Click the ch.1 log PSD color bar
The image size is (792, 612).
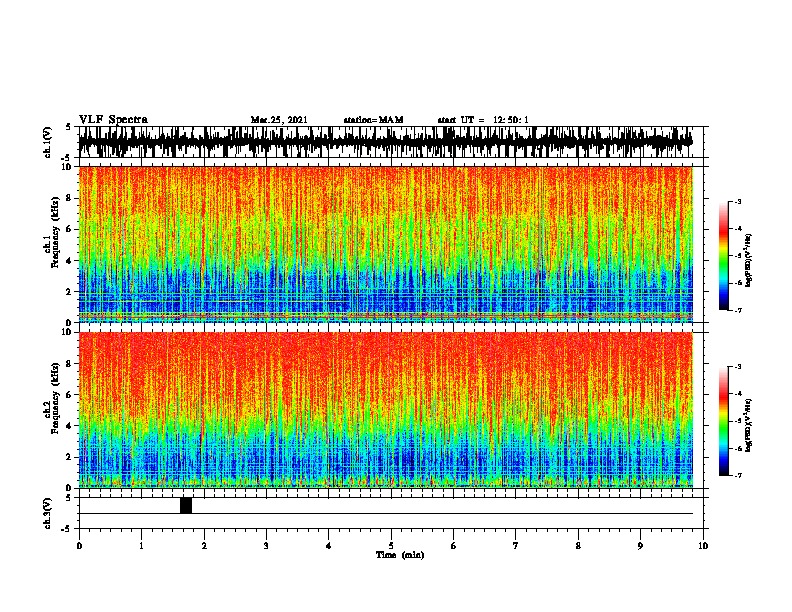pyautogui.click(x=723, y=256)
